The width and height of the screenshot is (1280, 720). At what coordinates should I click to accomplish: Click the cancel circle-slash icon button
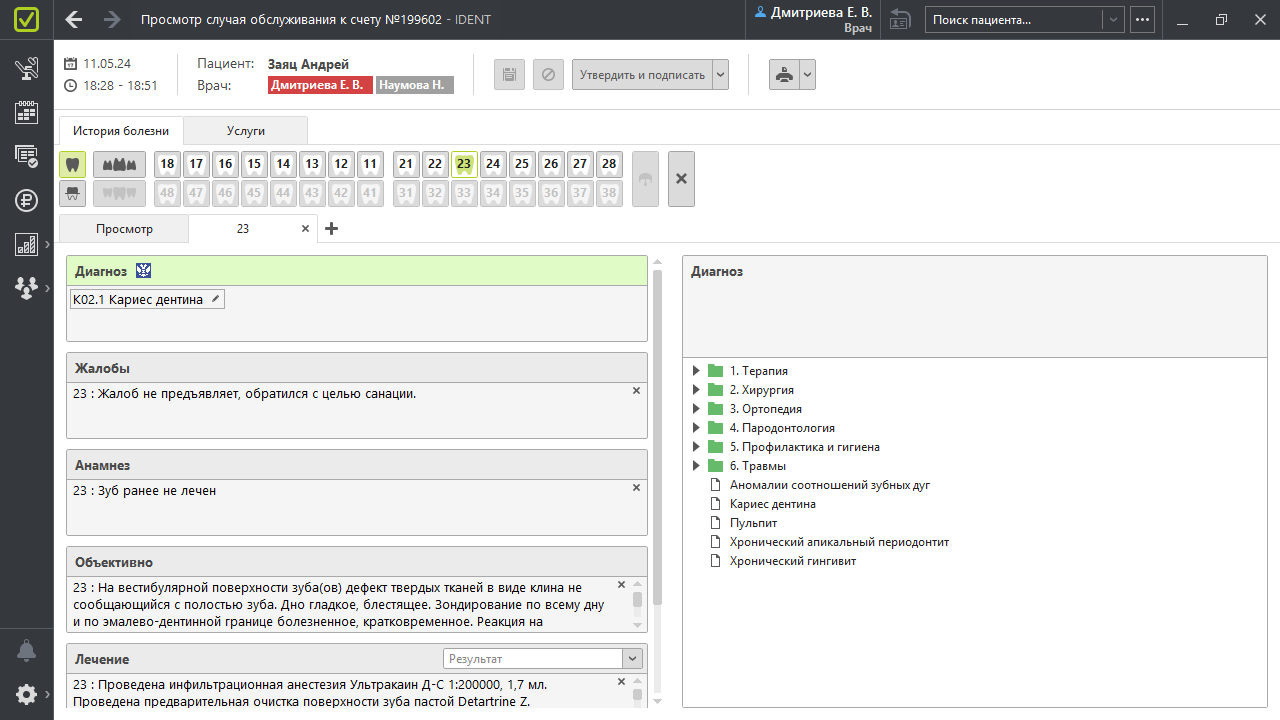pos(548,75)
